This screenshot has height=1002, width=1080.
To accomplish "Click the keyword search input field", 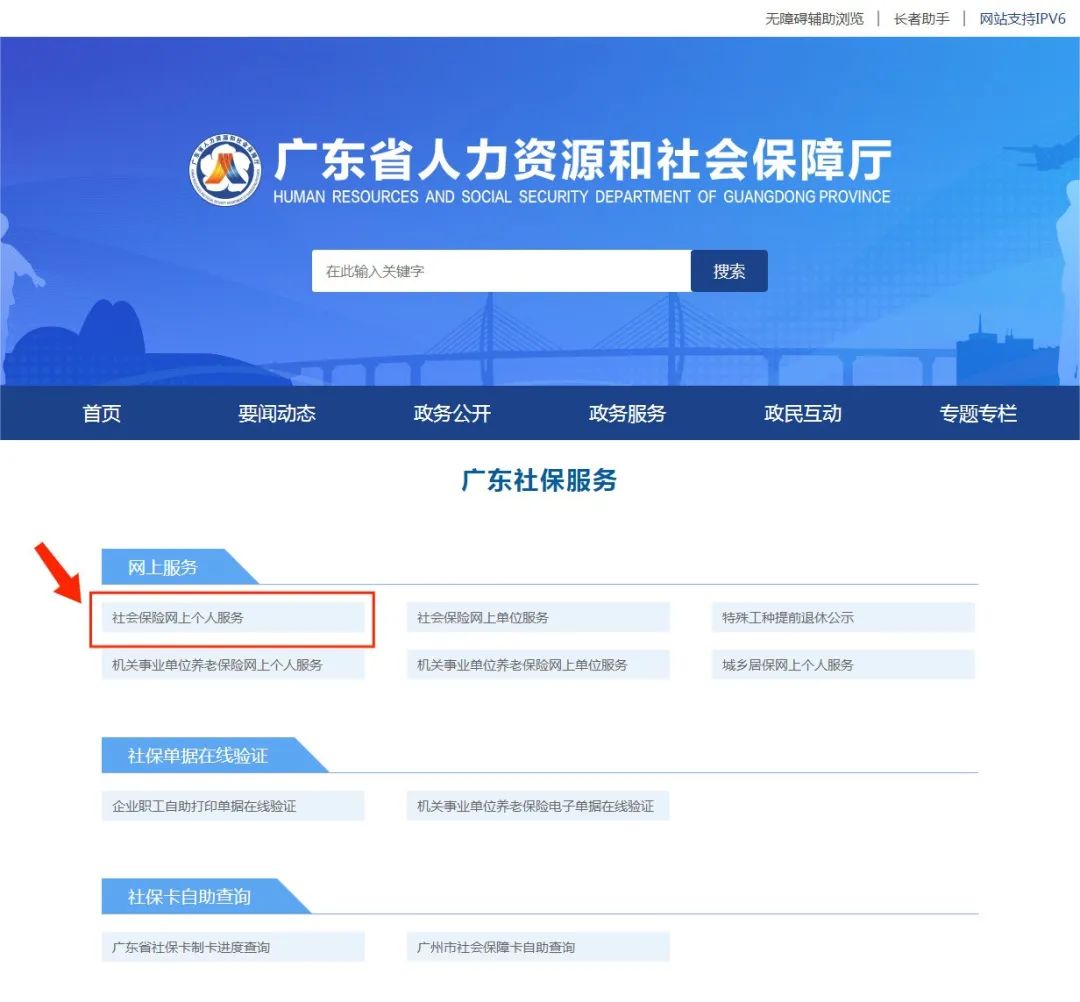I will pos(500,270).
